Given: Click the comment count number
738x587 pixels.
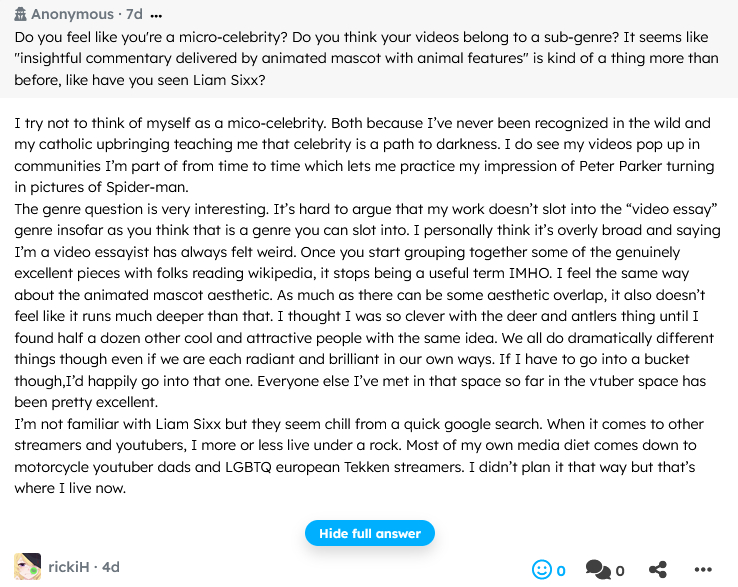Looking at the screenshot, I should pyautogui.click(x=620, y=571).
